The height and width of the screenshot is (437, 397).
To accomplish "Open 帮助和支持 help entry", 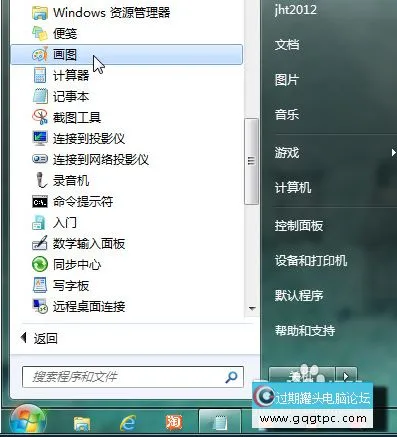I will 305,330.
